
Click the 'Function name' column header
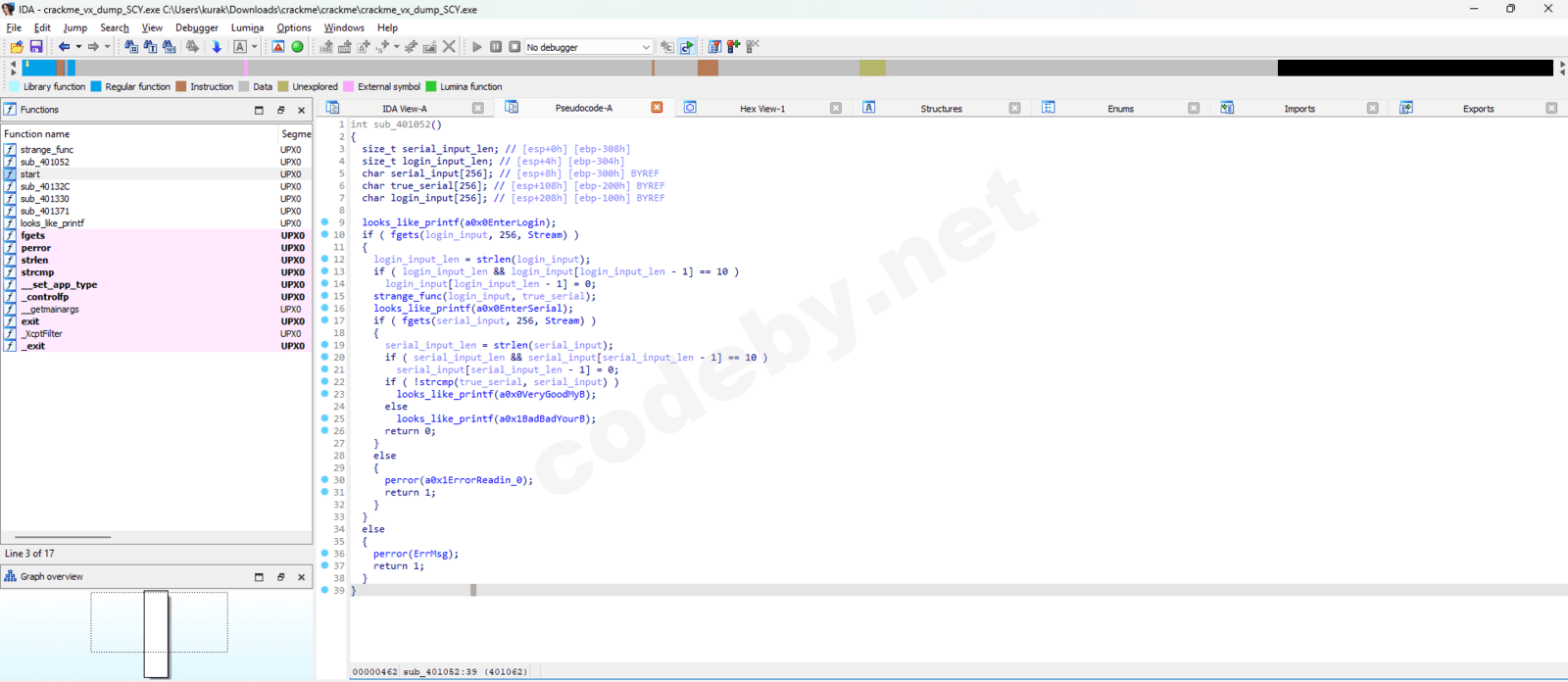click(139, 134)
